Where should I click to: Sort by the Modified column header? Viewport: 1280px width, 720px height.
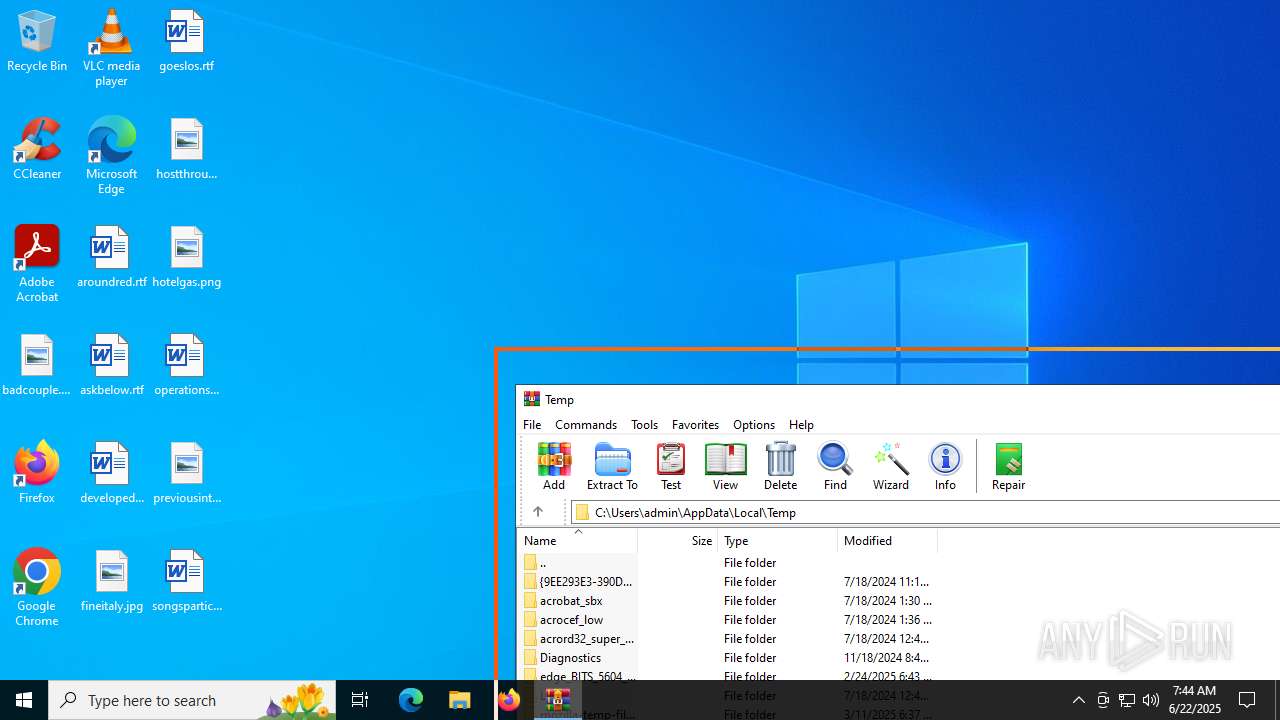pos(887,540)
